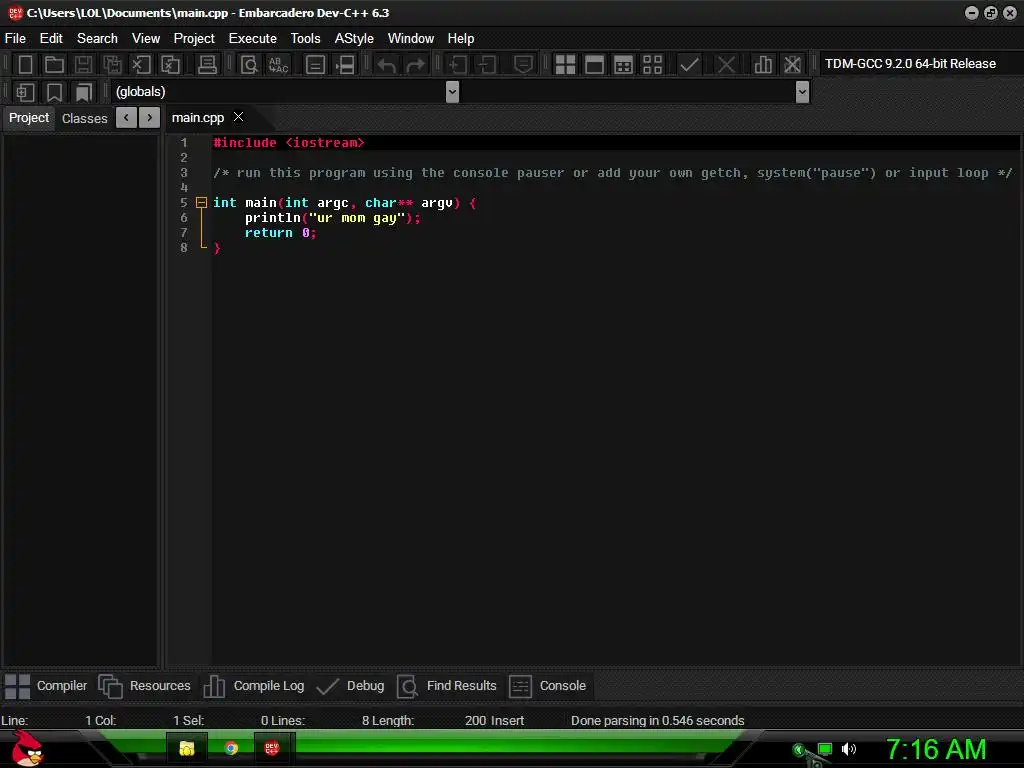Open the Compiler bottom panel tab
This screenshot has height=768, width=1024.
tap(46, 686)
